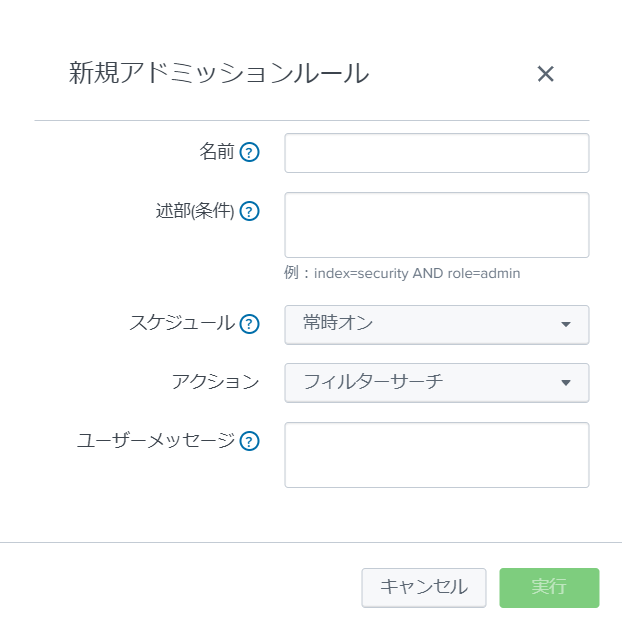Click the caret arrow on 常時オン selector

coord(565,325)
